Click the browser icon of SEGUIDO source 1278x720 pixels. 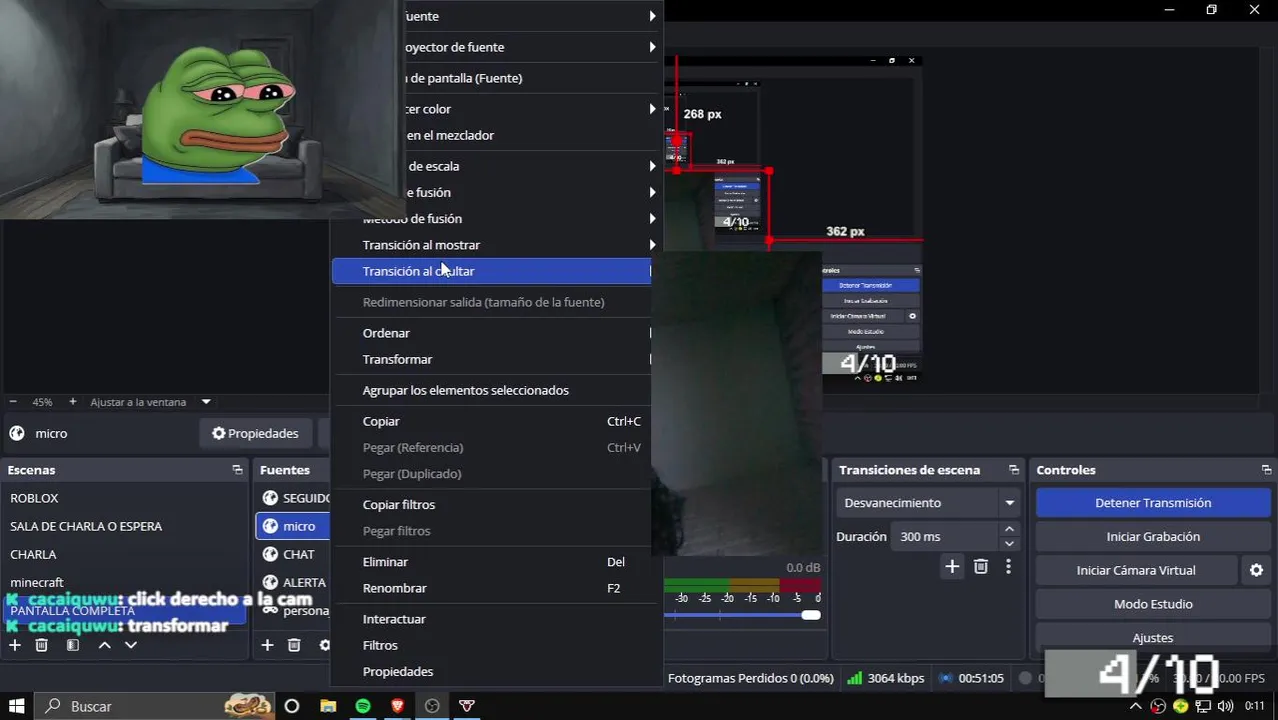[270, 498]
